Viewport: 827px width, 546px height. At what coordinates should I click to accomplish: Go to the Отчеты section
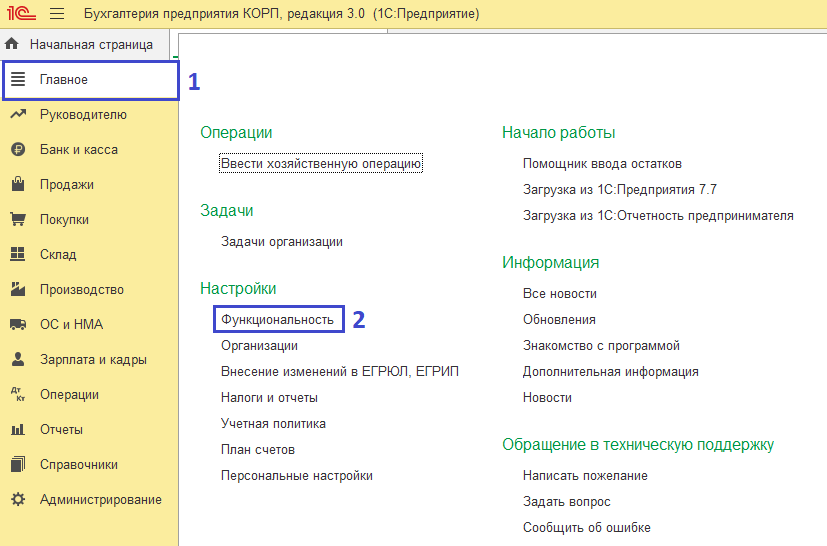click(x=61, y=429)
